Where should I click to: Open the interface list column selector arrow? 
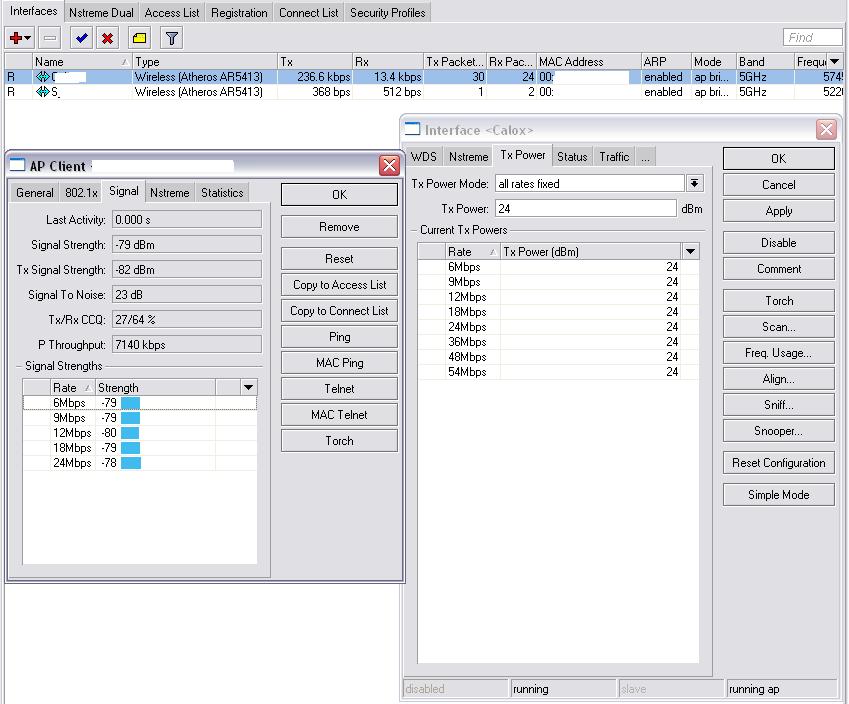835,62
